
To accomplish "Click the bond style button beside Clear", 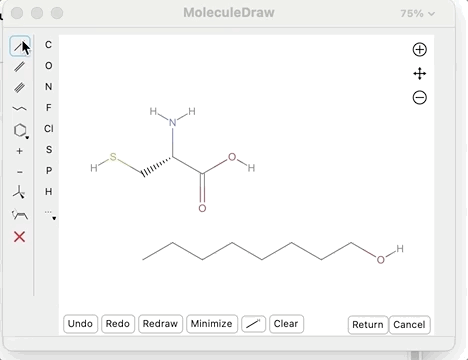I will [253, 324].
